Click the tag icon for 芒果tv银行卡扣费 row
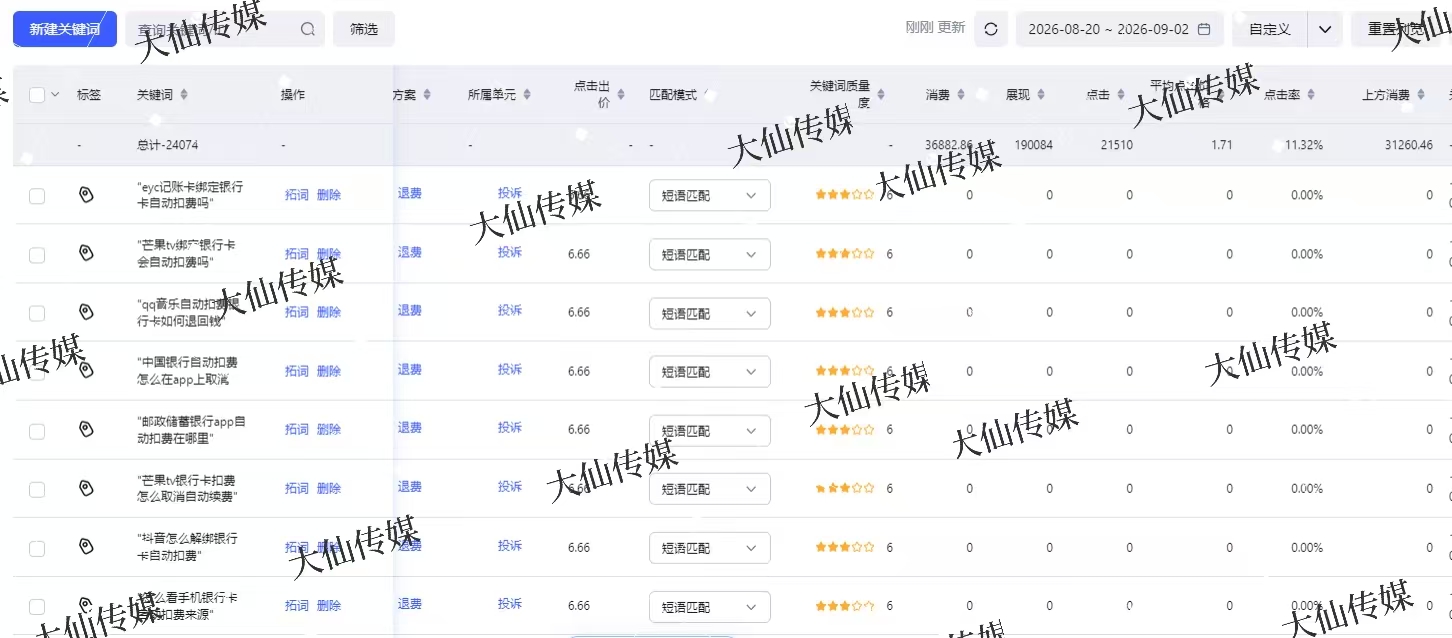Viewport: 1452px width, 638px height. [86, 488]
